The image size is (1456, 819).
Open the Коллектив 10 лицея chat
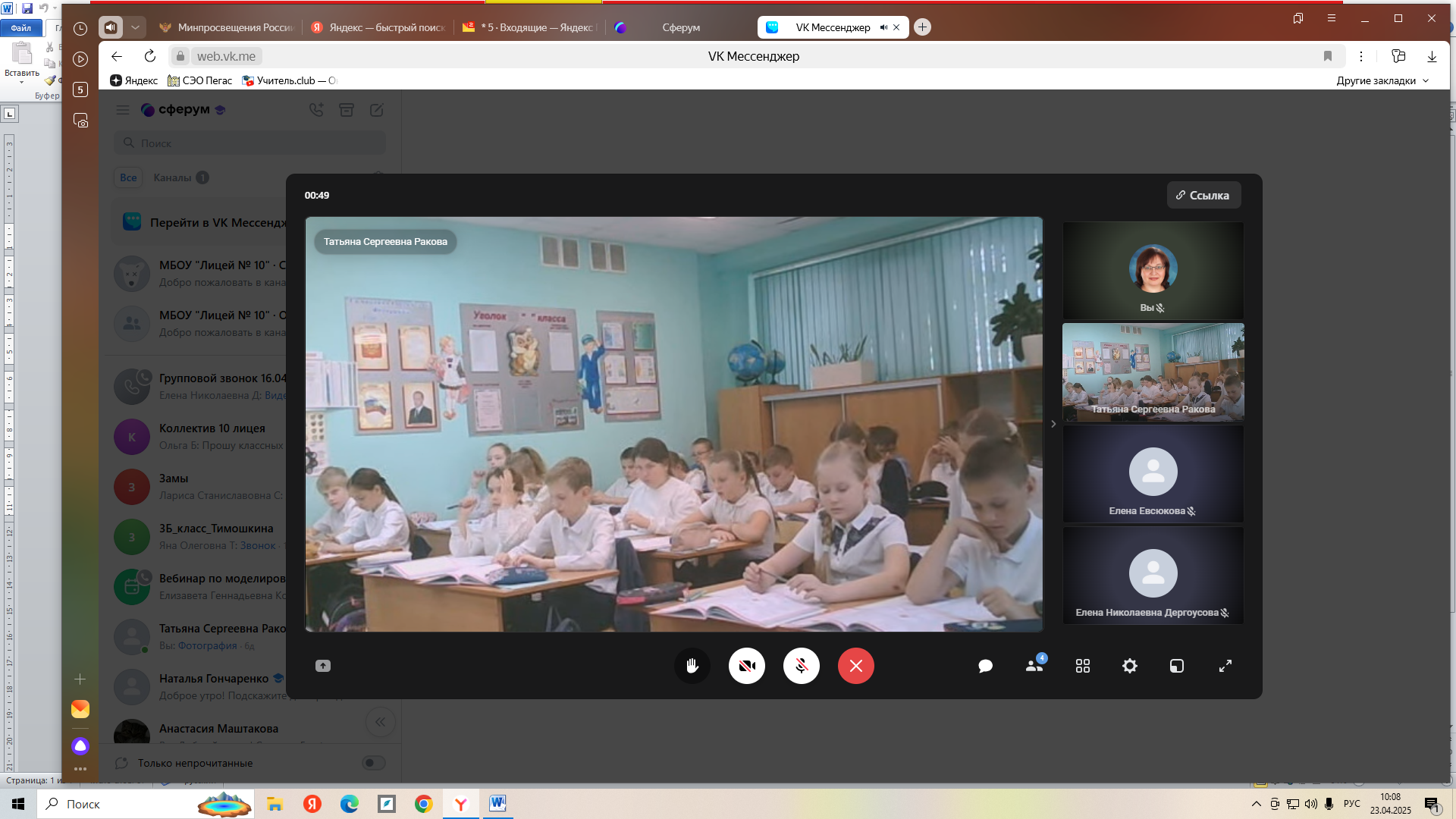click(199, 437)
